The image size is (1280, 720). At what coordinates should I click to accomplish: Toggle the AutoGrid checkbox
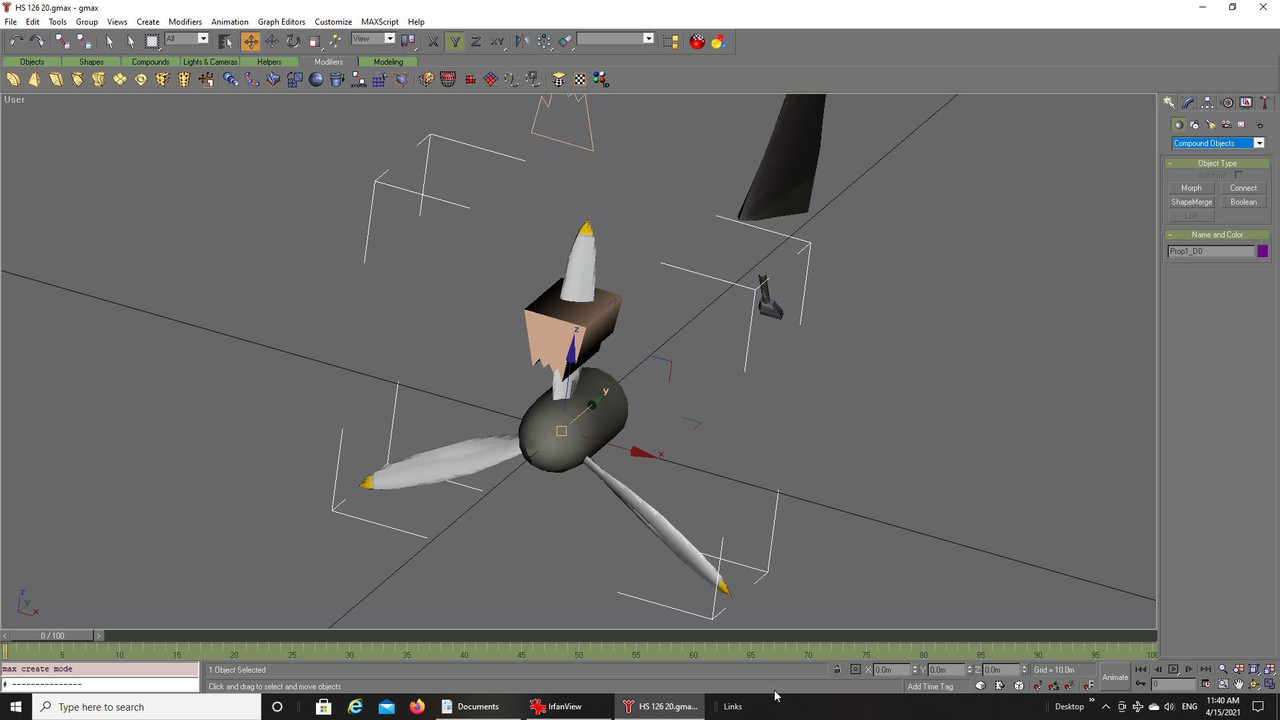point(1239,175)
